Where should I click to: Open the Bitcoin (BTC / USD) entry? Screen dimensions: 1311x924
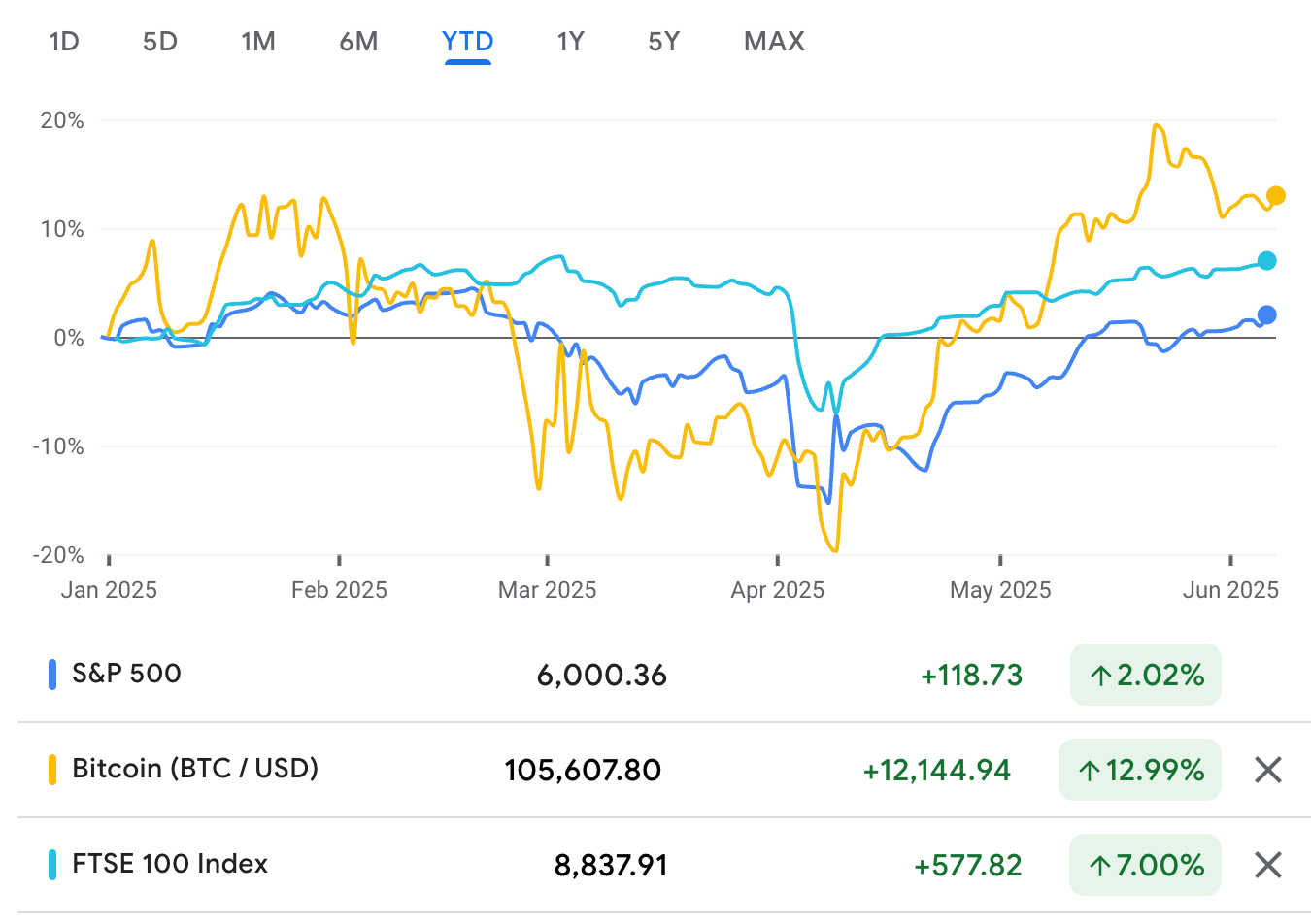click(x=195, y=769)
